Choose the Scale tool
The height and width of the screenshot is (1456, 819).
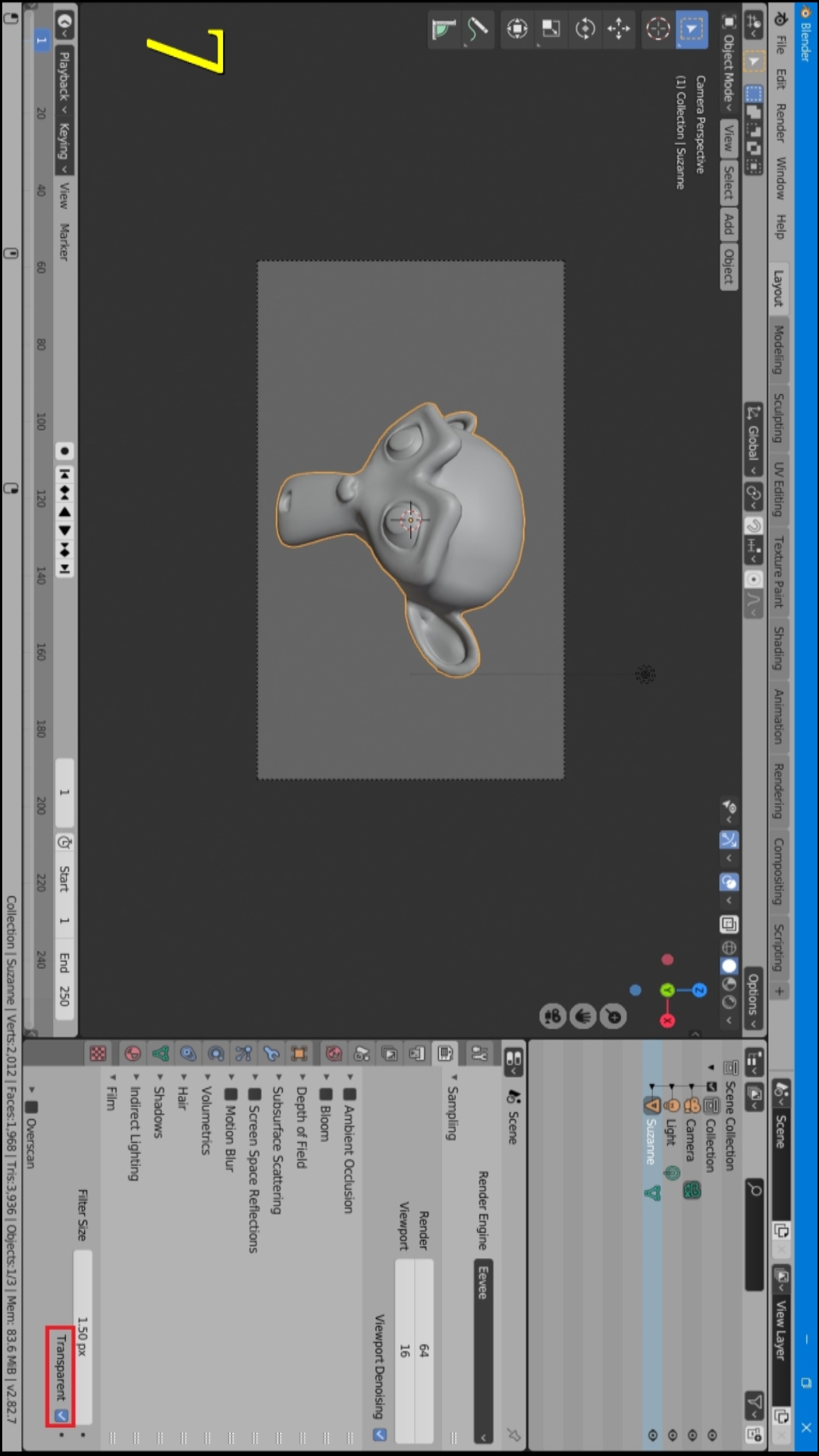(551, 30)
